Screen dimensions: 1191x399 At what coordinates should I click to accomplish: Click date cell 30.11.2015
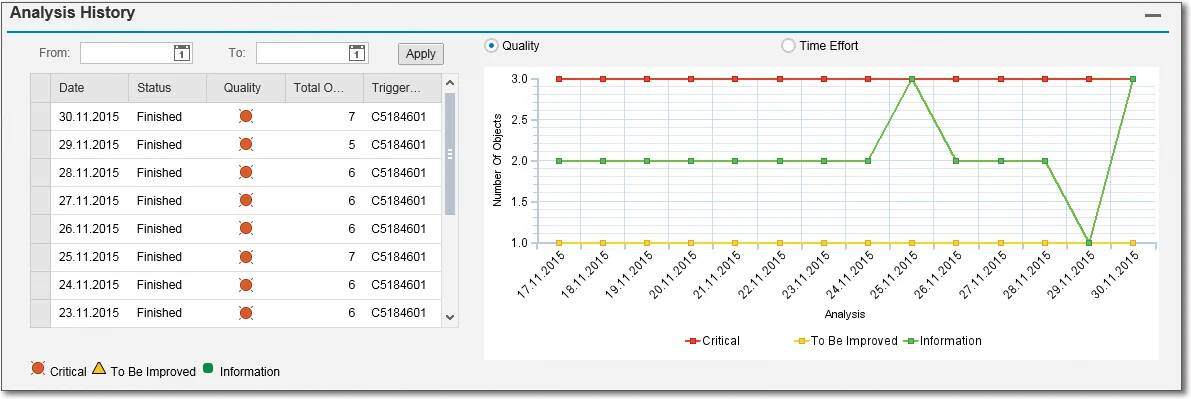pos(89,117)
